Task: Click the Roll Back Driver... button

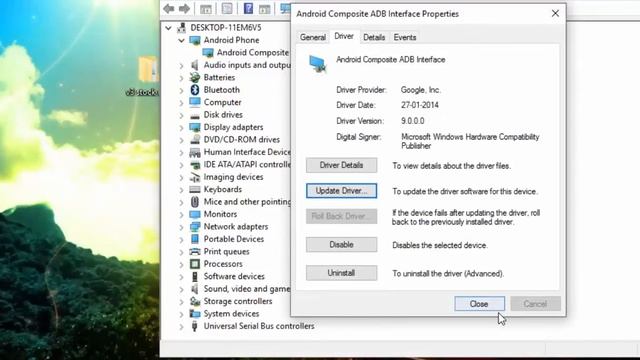Action: [x=341, y=216]
